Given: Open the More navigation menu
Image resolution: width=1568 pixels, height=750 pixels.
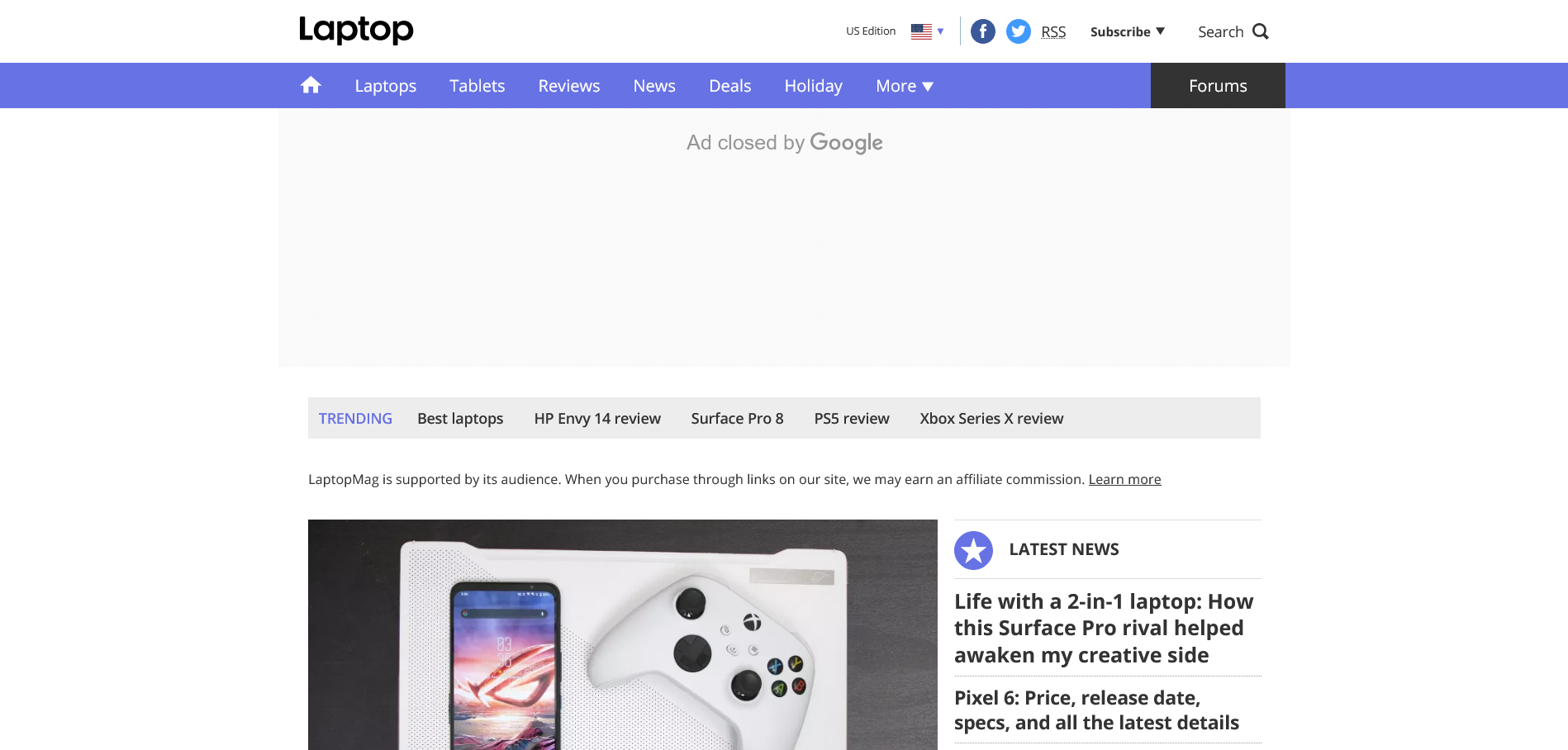Looking at the screenshot, I should tap(904, 86).
